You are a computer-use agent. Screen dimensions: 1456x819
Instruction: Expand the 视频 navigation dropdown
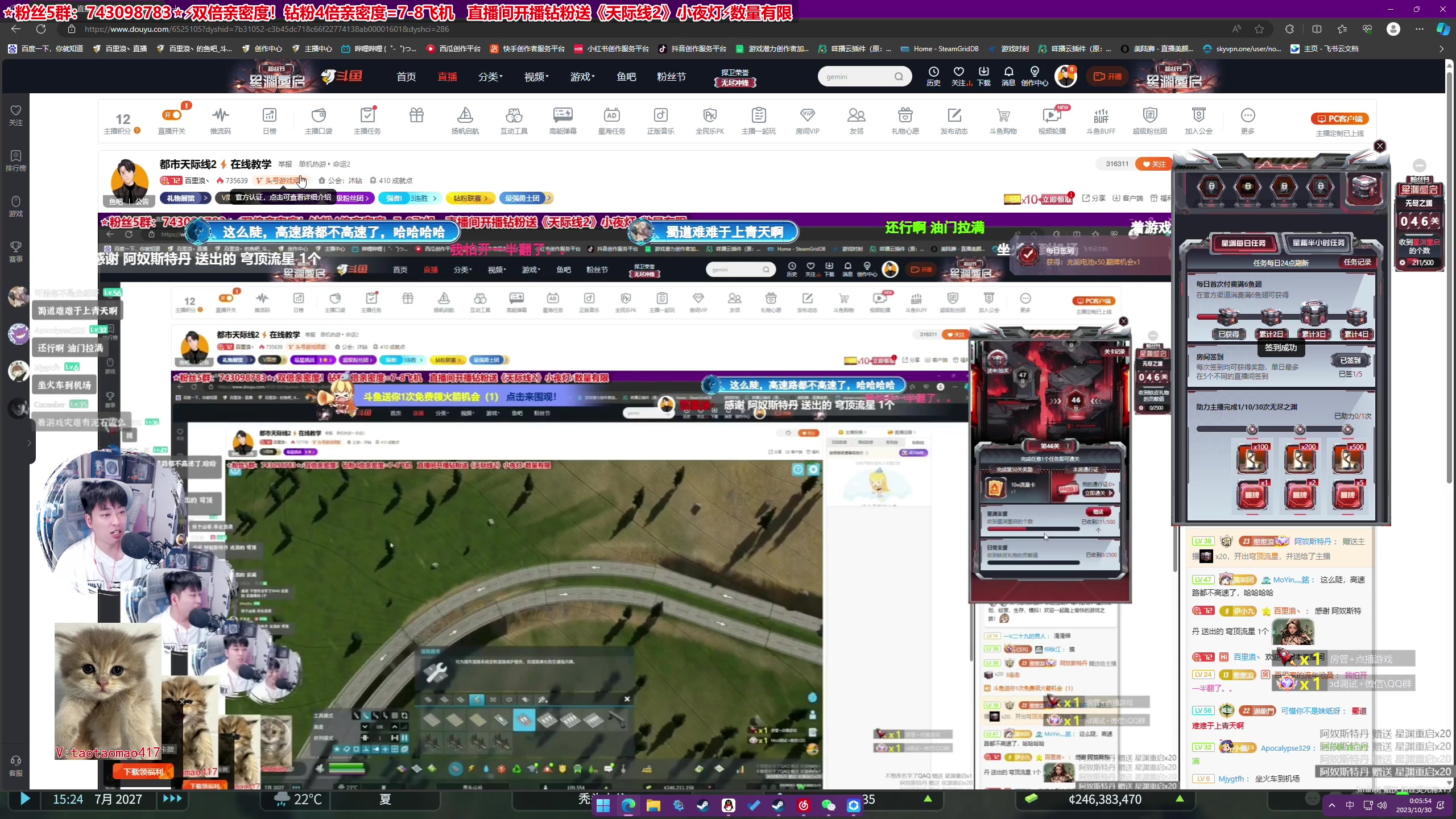536,77
